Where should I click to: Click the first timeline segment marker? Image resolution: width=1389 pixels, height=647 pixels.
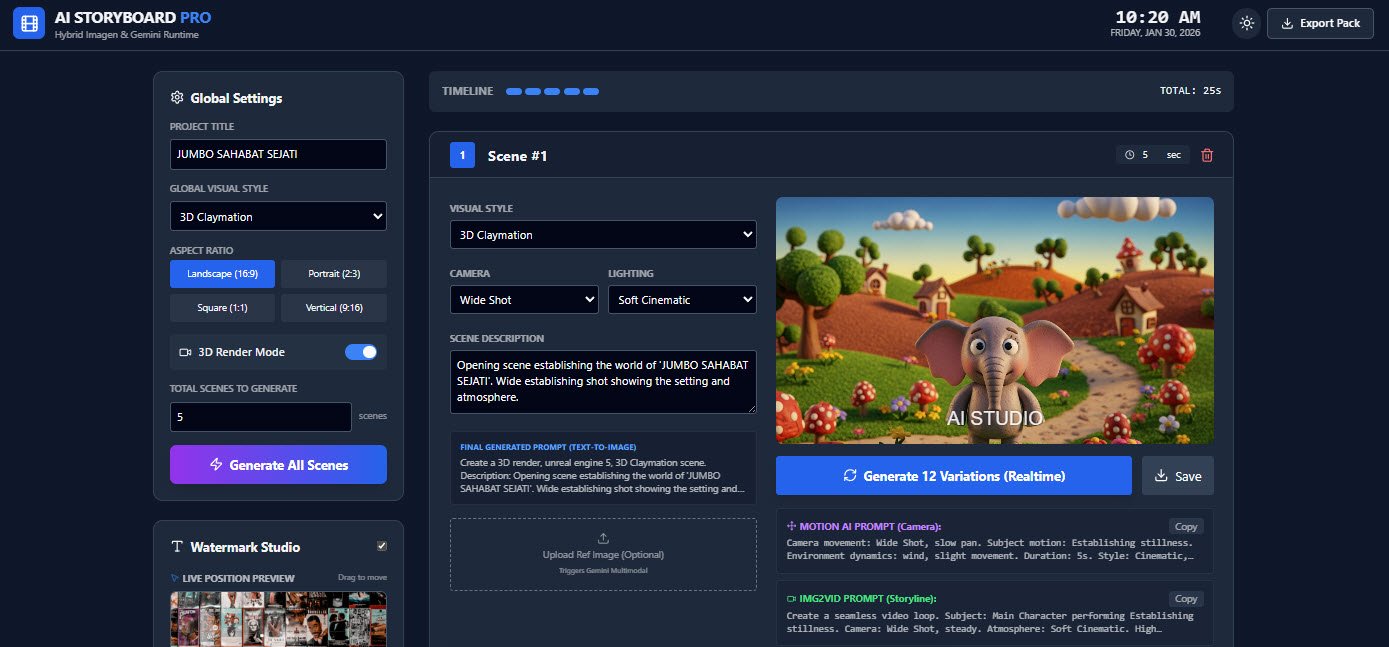514,91
